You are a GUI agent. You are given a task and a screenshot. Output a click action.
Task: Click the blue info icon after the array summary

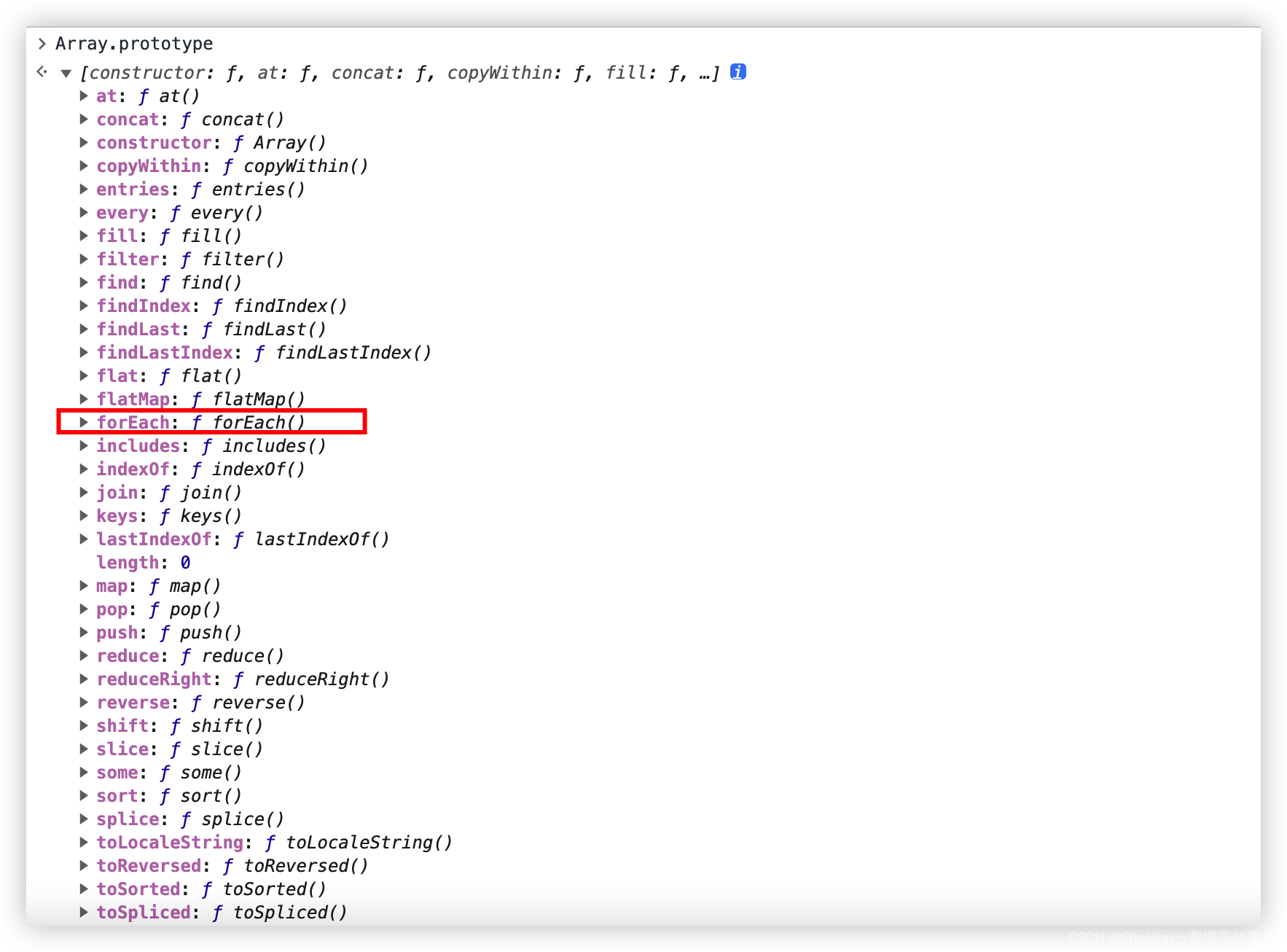(738, 71)
